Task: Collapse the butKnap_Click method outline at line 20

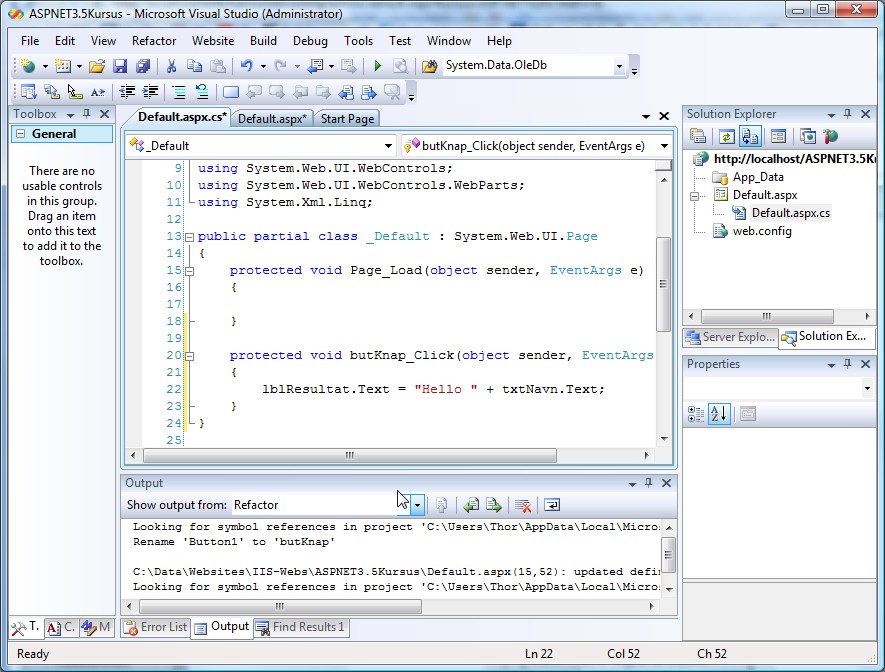Action: (x=190, y=356)
